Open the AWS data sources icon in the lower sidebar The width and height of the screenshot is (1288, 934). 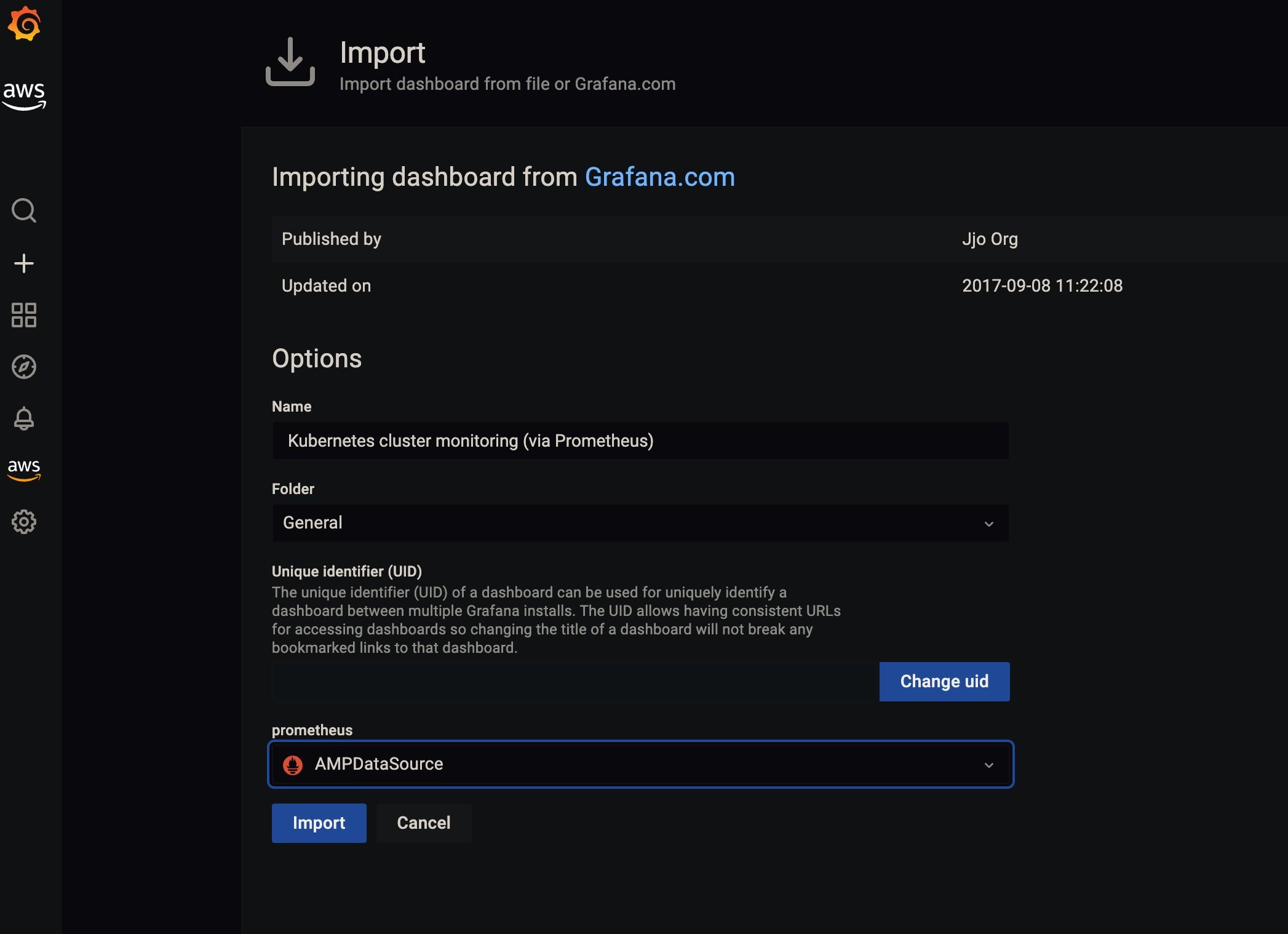(24, 469)
